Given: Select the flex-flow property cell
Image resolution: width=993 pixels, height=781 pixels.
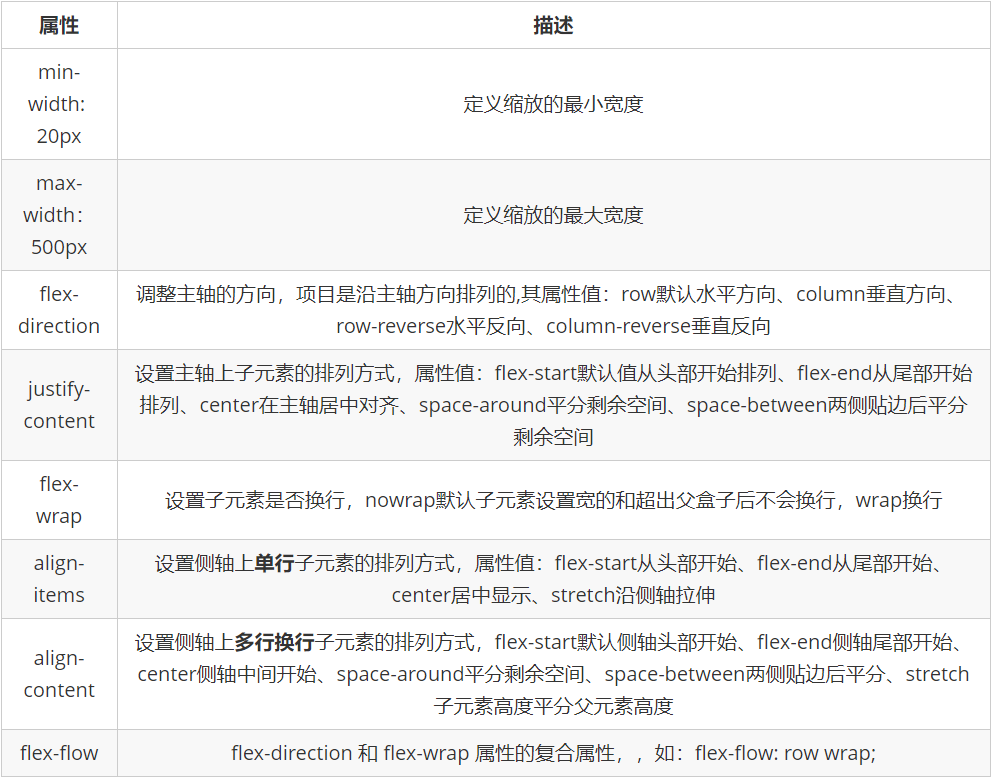Looking at the screenshot, I should click(x=58, y=753).
